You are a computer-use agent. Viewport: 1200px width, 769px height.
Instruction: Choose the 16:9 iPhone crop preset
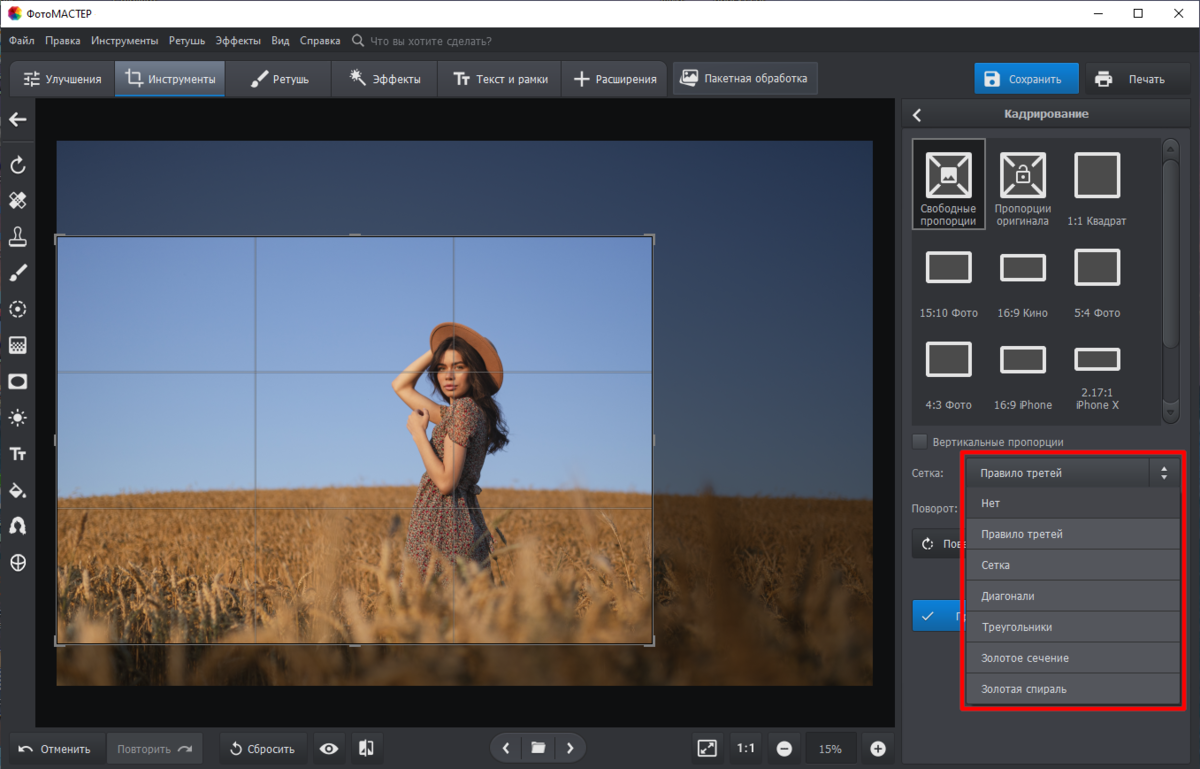coord(1022,375)
